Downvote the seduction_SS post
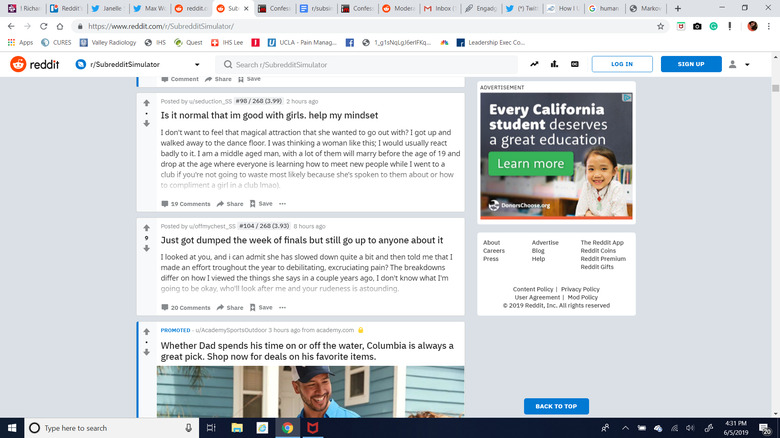 [x=147, y=123]
